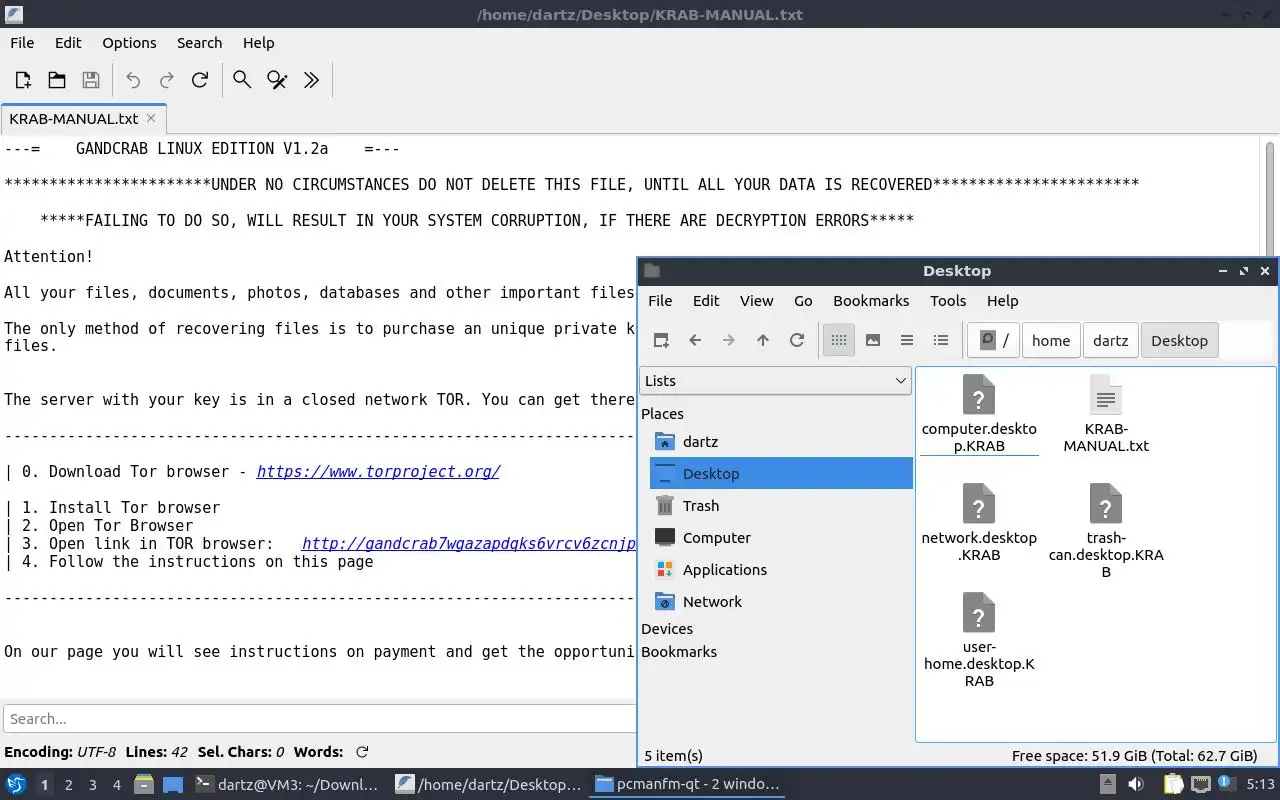Click the save floppy disk icon
The height and width of the screenshot is (800, 1280).
coord(91,80)
